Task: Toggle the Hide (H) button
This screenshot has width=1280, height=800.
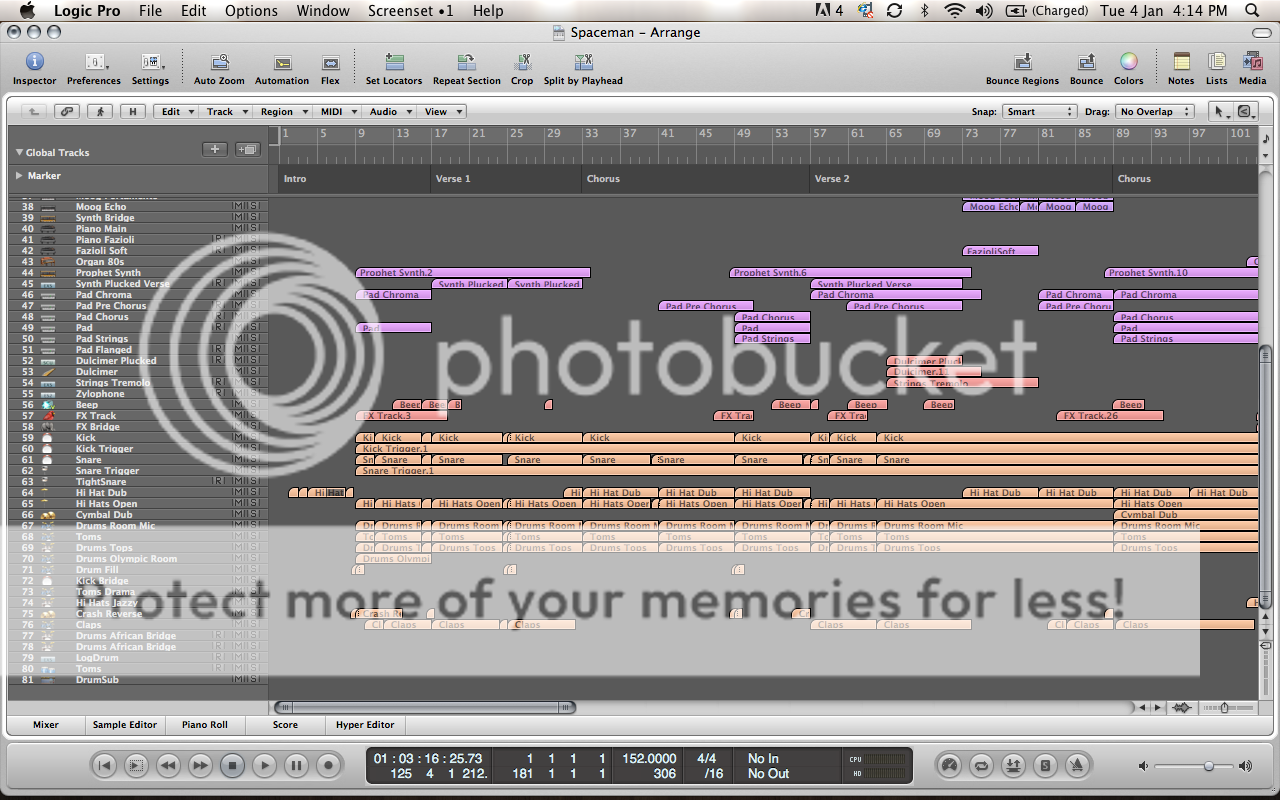Action: click(133, 112)
